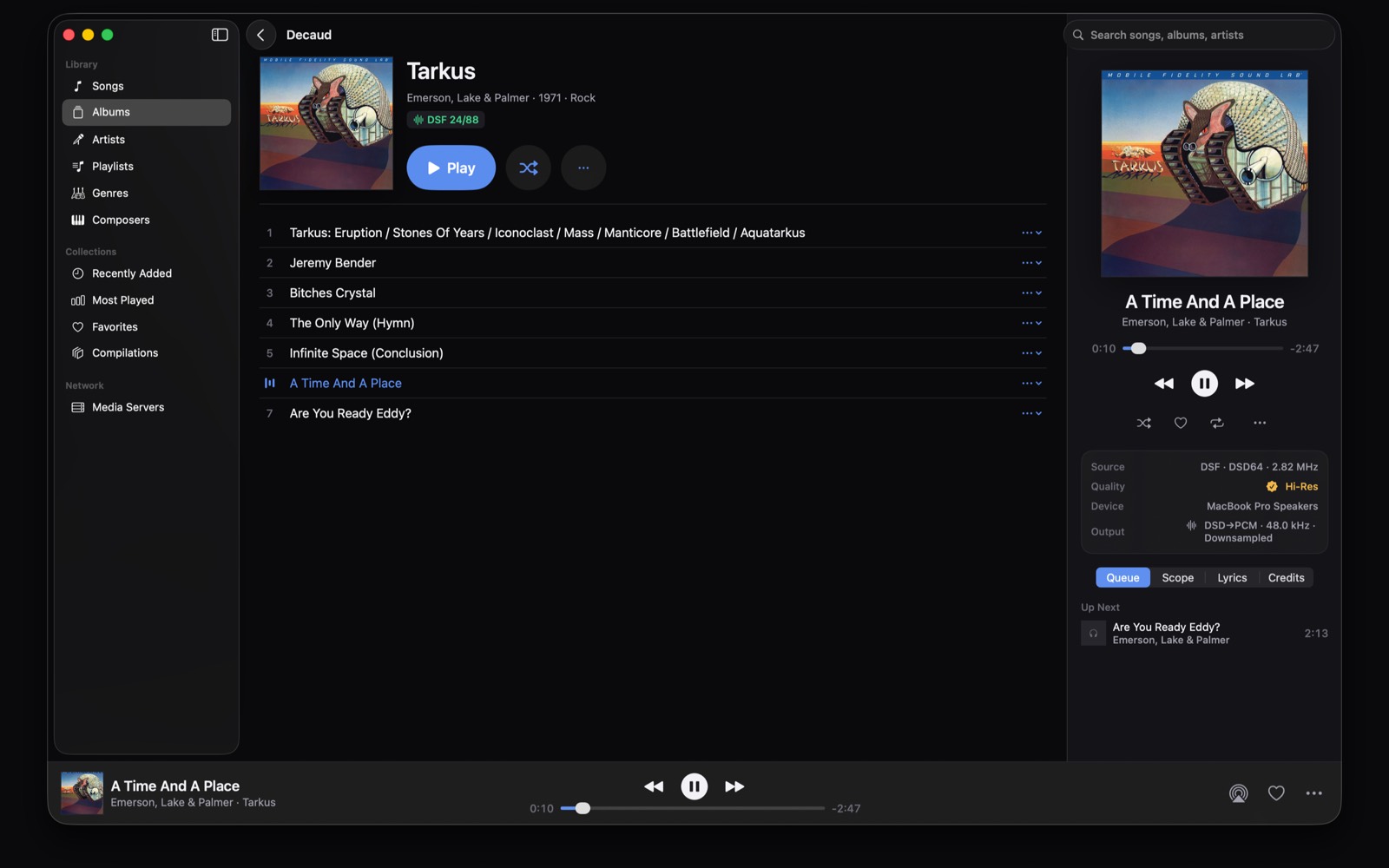Favorite the song in the now playing panel
This screenshot has width=1389, height=868.
point(1181,423)
